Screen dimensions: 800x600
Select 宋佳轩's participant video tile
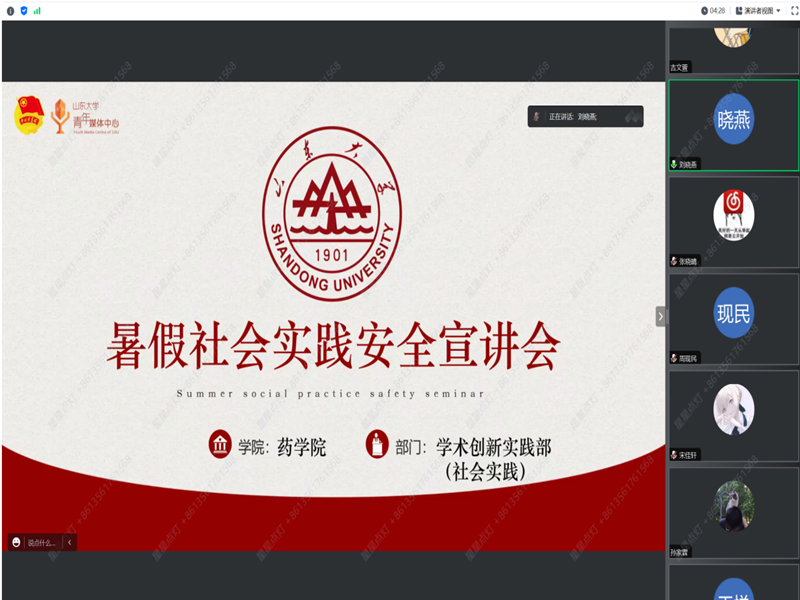pos(733,410)
